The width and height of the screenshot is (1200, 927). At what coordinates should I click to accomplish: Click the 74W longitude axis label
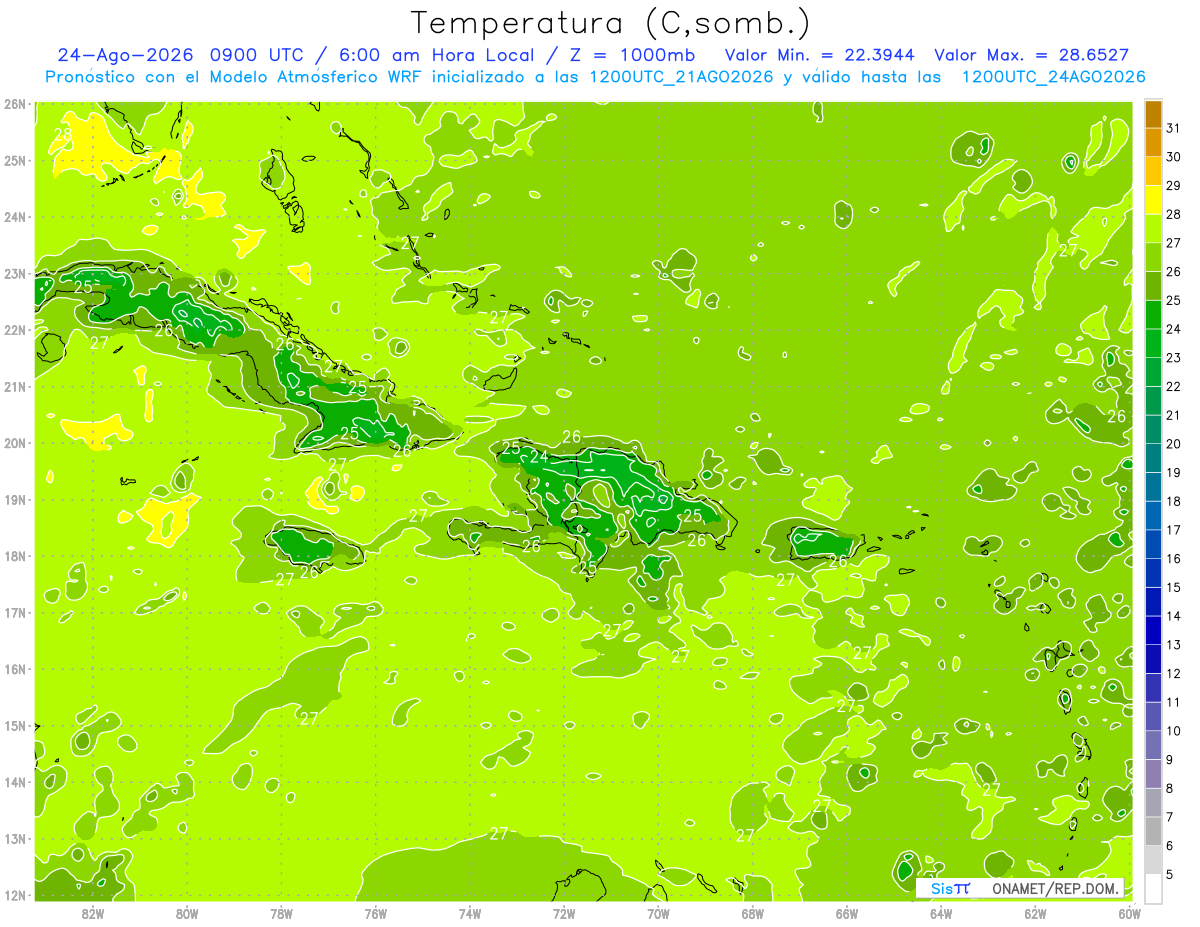click(x=470, y=913)
